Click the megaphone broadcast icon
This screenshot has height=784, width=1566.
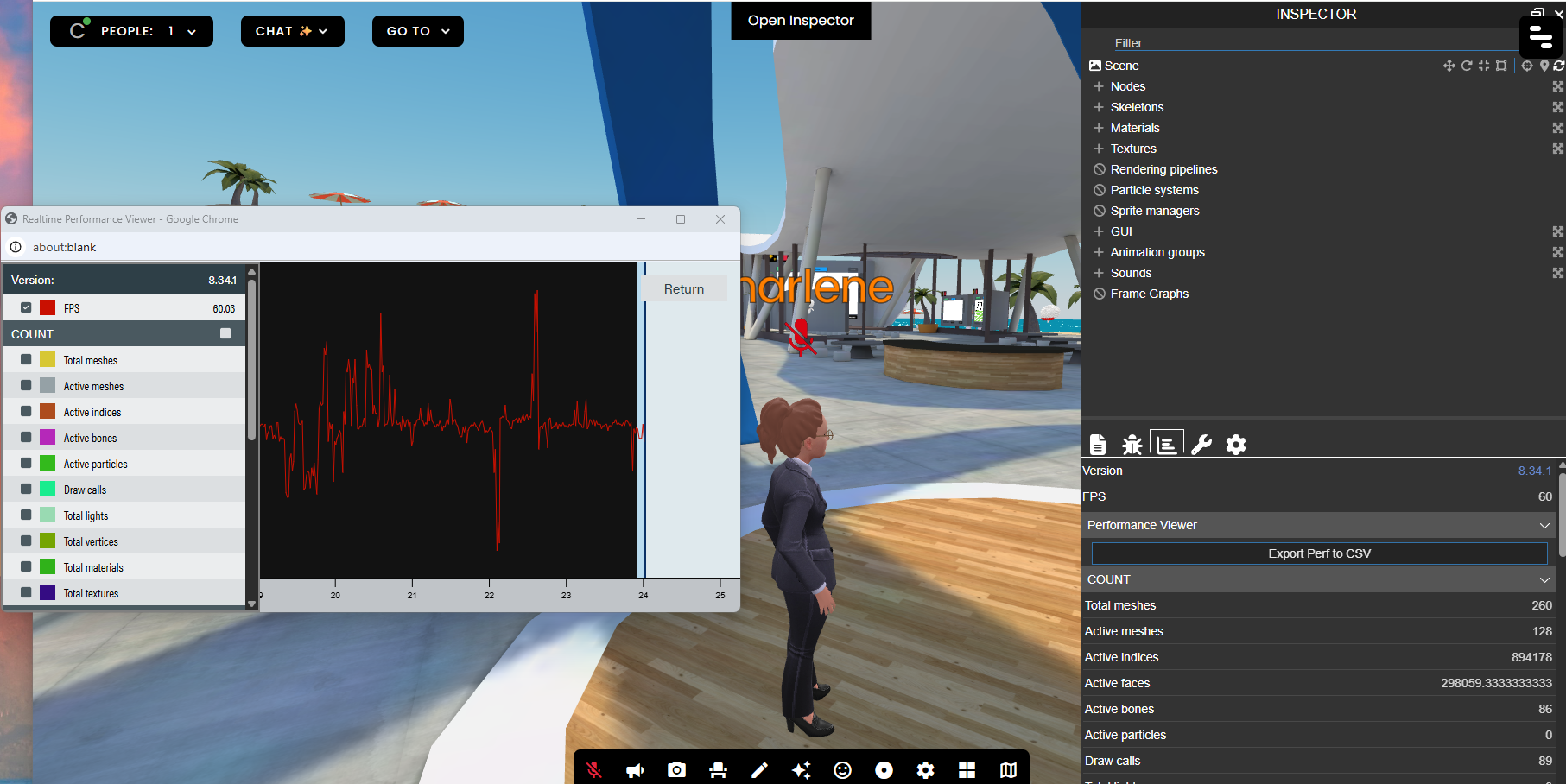pyautogui.click(x=635, y=769)
